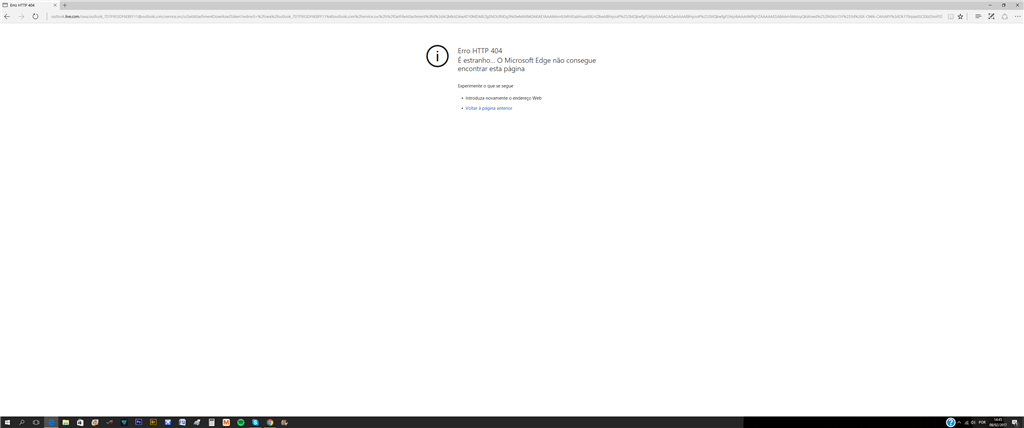Screen dimensions: 1024x428
Task: Add page to favorites with star icon
Action: 960,16
